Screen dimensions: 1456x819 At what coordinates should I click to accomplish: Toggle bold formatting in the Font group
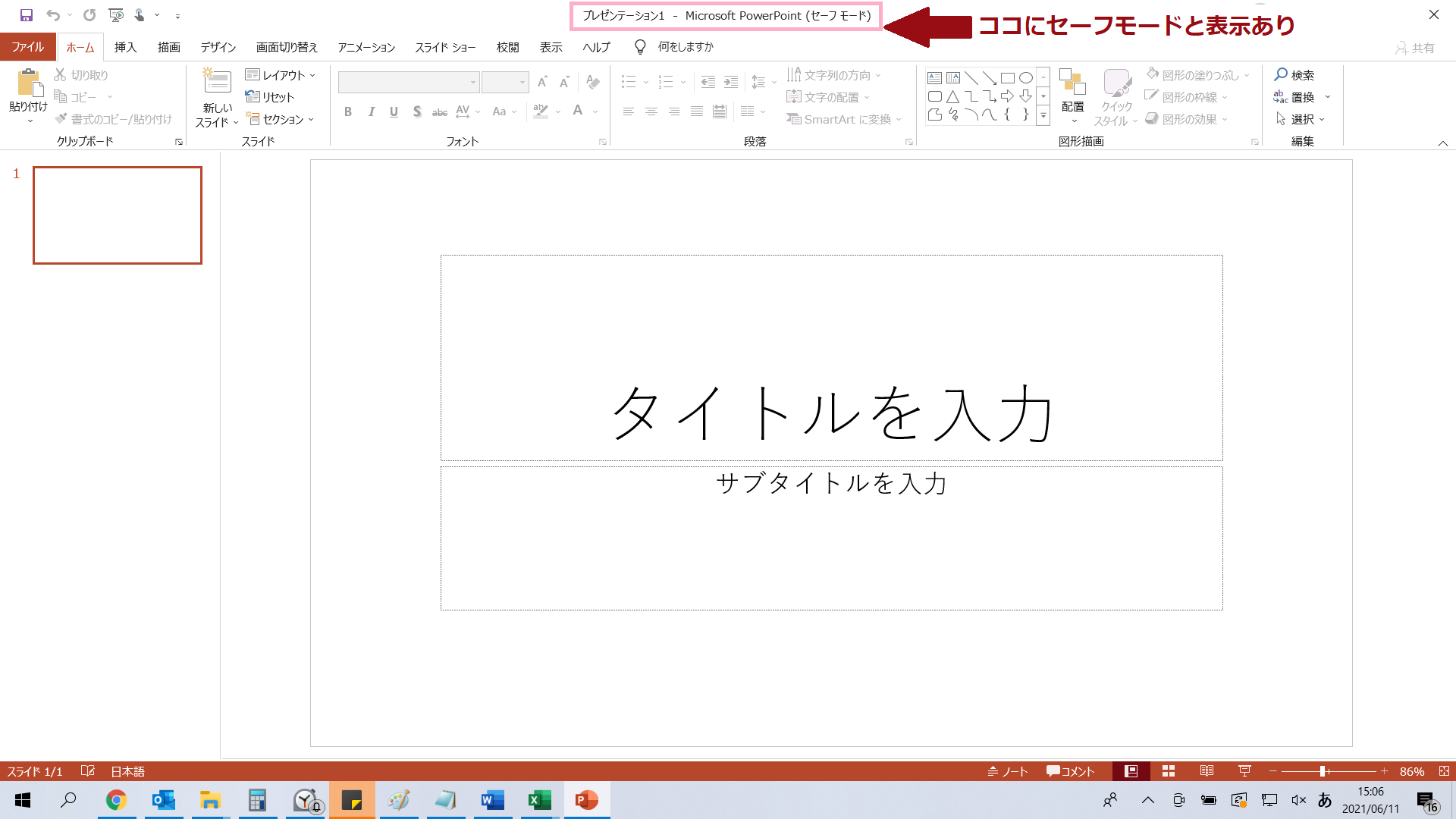point(348,111)
